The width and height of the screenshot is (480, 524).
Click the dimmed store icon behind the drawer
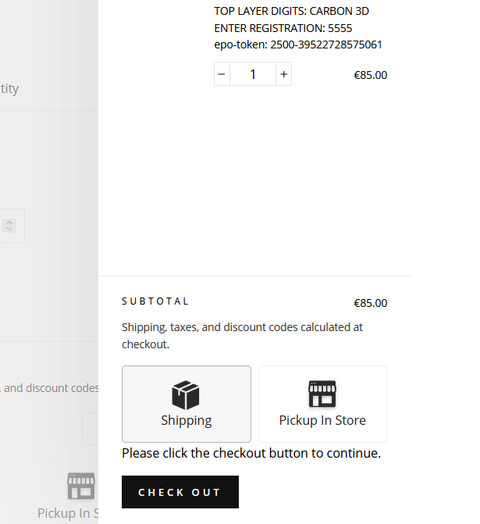(x=81, y=486)
